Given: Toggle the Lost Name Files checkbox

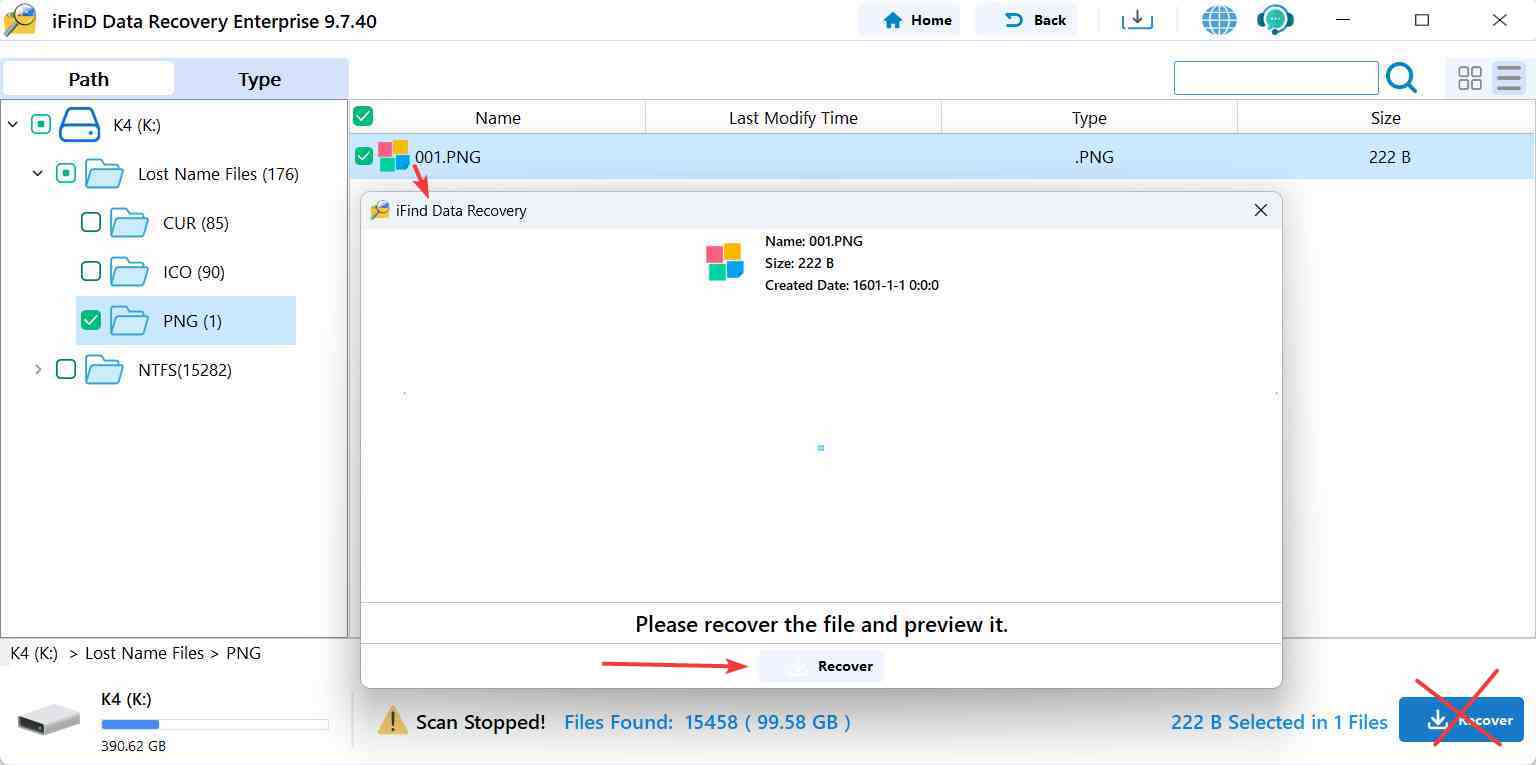Looking at the screenshot, I should click(66, 174).
